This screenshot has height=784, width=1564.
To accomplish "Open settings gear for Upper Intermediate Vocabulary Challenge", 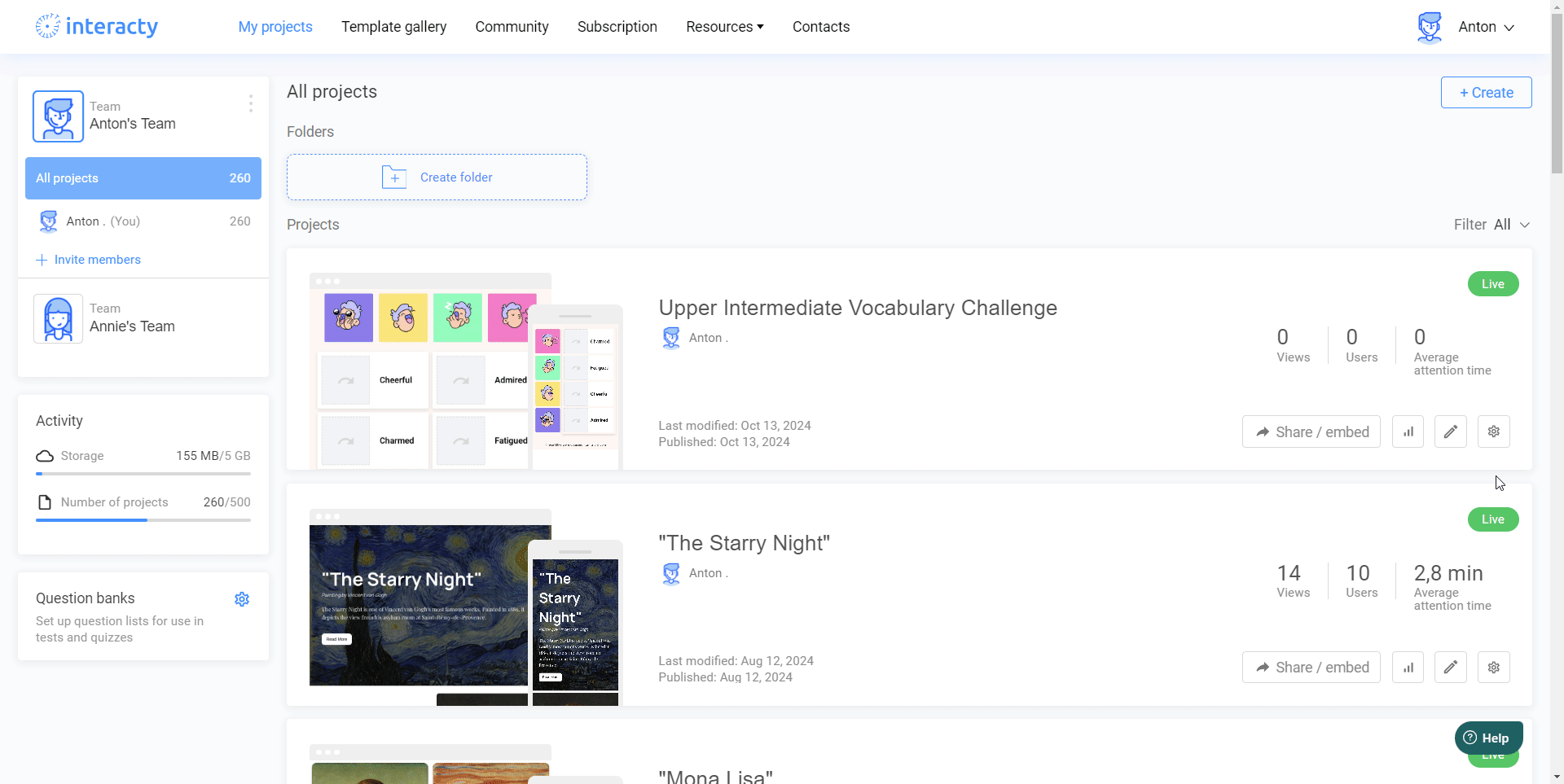I will click(x=1494, y=431).
